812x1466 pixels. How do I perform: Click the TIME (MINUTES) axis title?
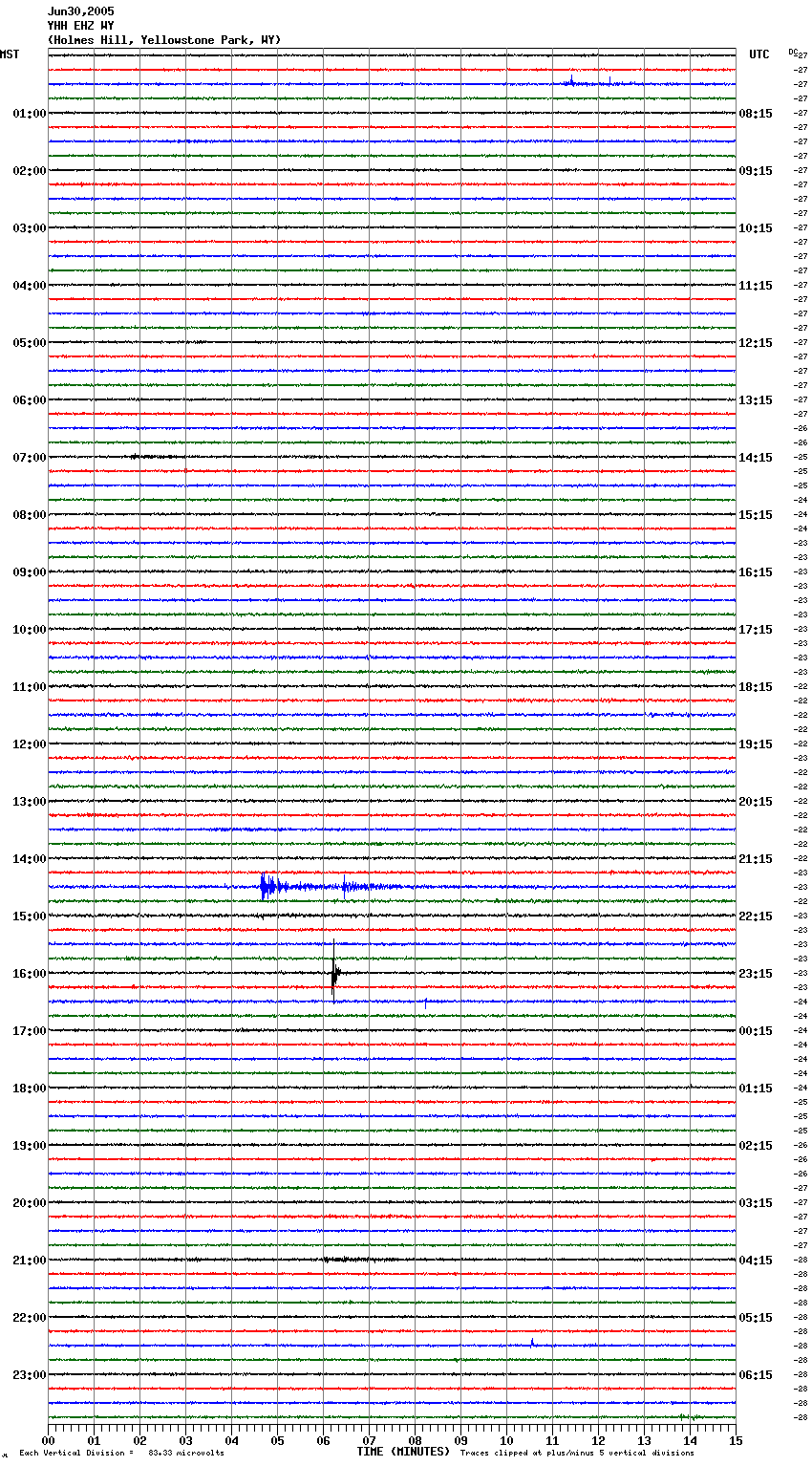tap(403, 1452)
